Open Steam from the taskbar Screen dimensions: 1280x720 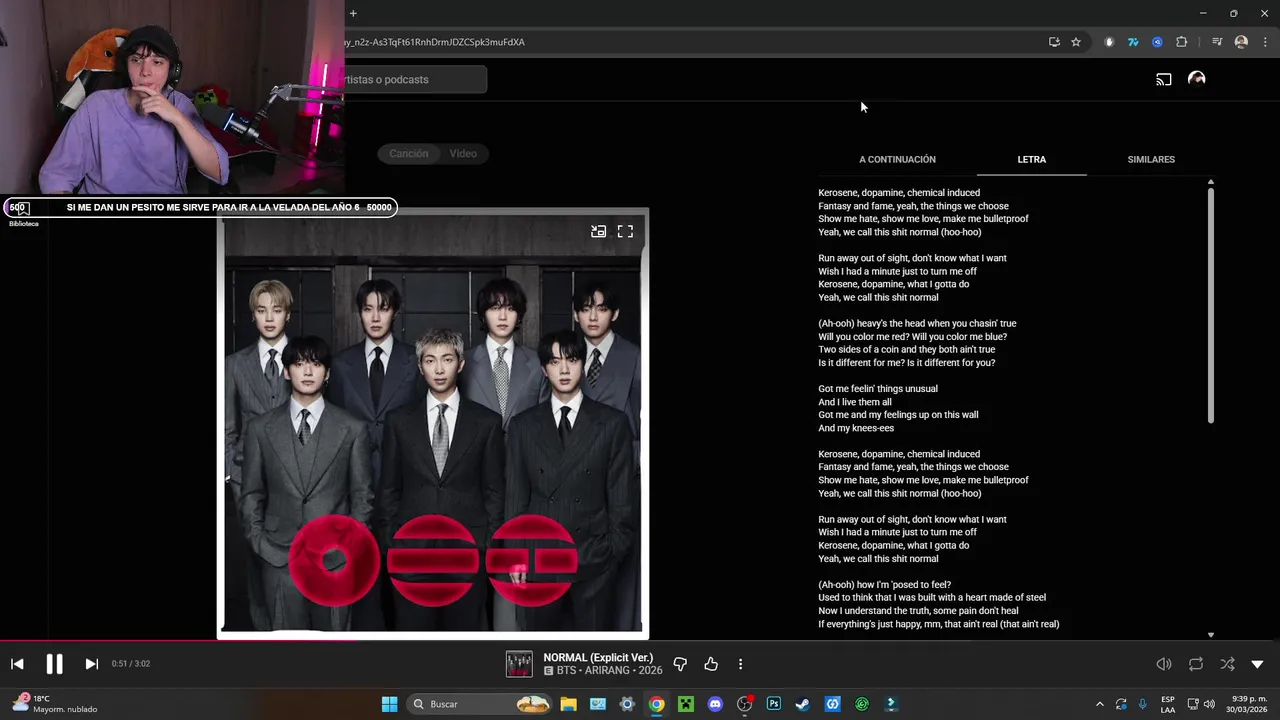pos(803,704)
